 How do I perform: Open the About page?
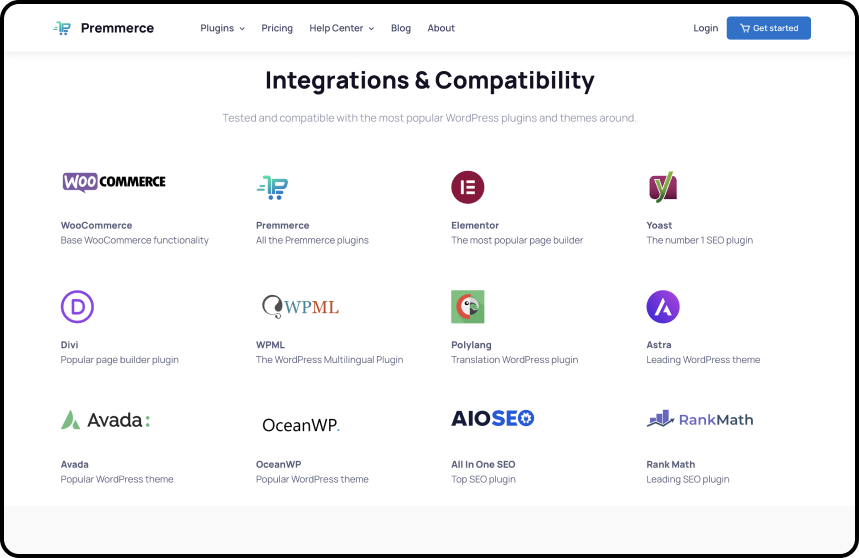point(441,28)
